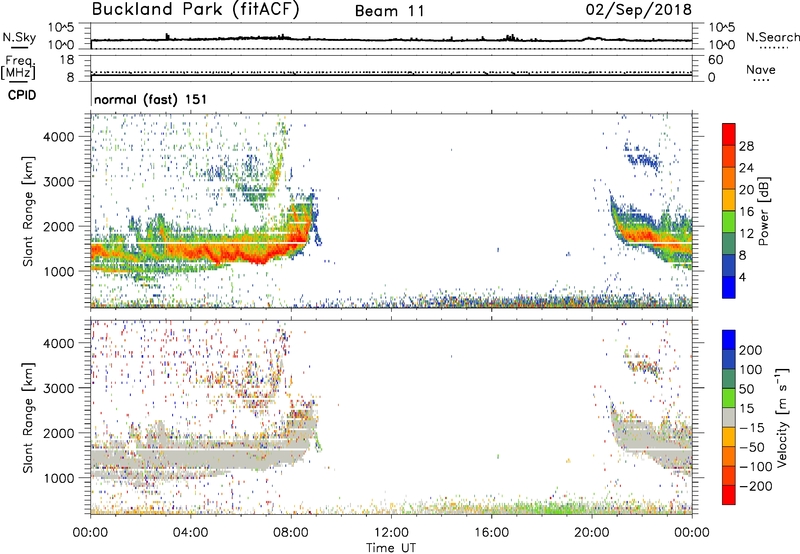Click the "2000" tick of the power panel

coord(59,226)
